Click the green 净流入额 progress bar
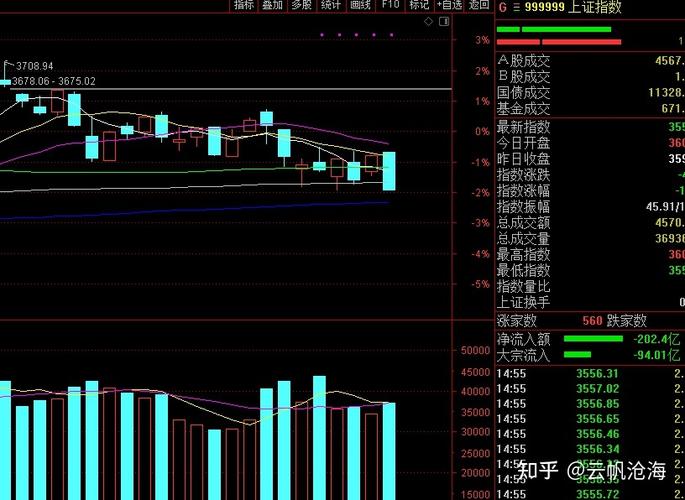The width and height of the screenshot is (685, 500). point(593,339)
